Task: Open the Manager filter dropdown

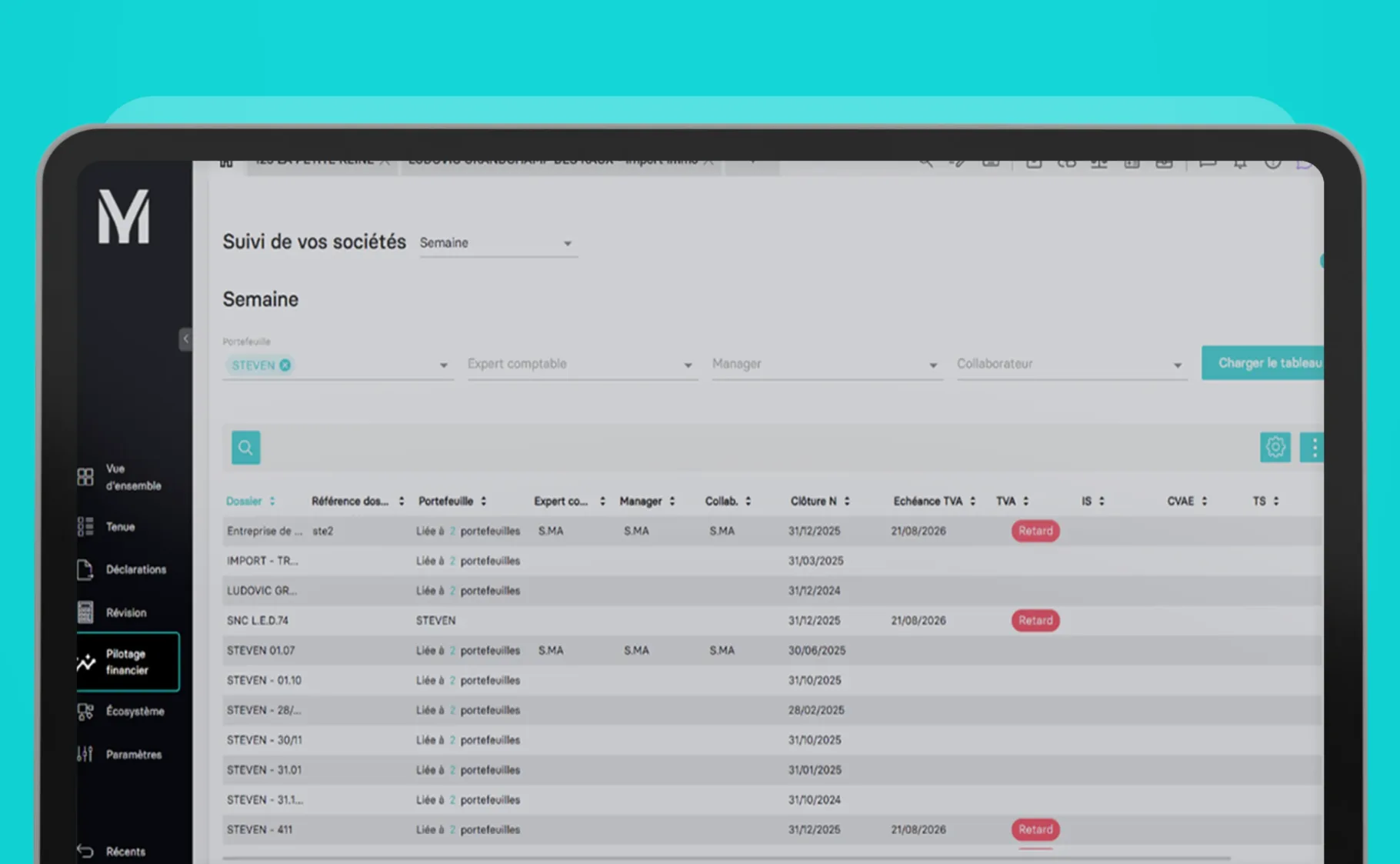Action: pyautogui.click(x=826, y=365)
